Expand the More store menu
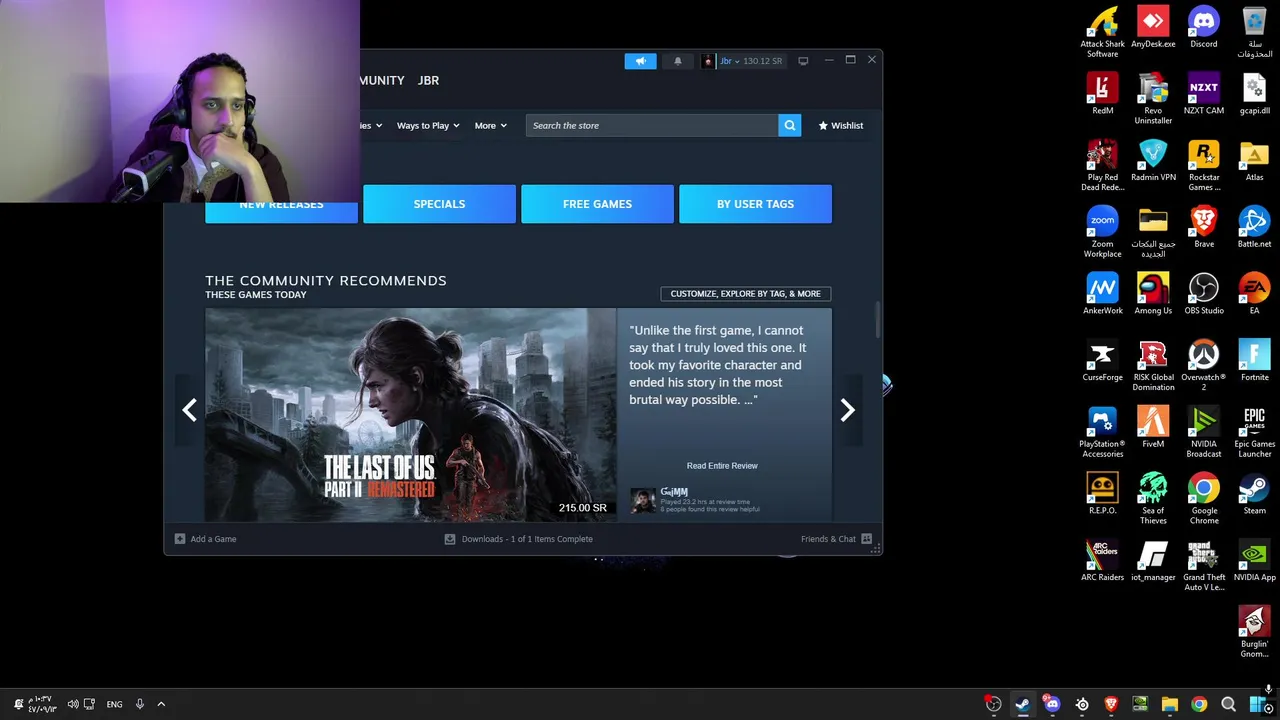This screenshot has width=1280, height=720. pos(490,125)
